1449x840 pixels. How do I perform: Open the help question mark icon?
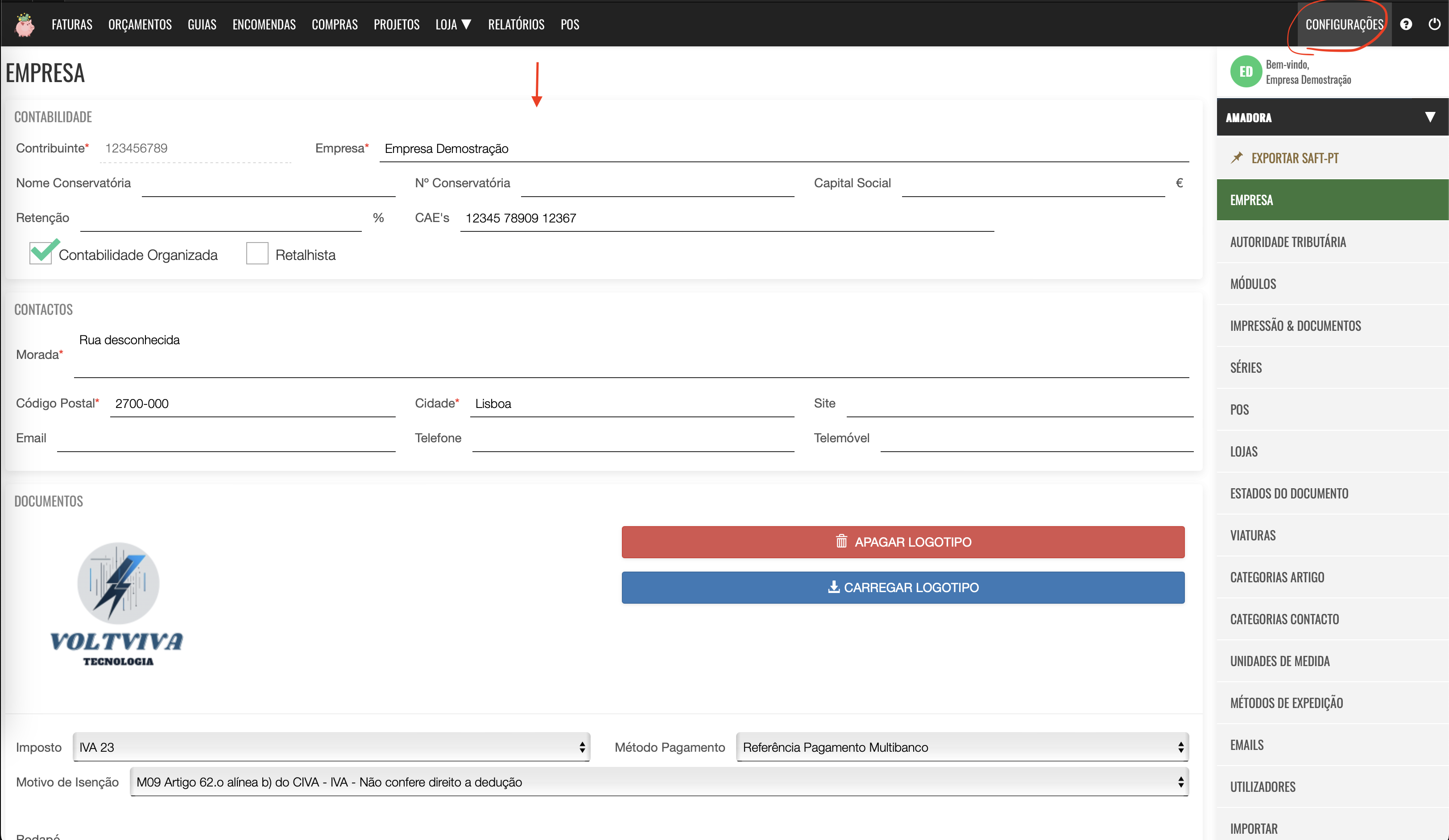(1405, 24)
